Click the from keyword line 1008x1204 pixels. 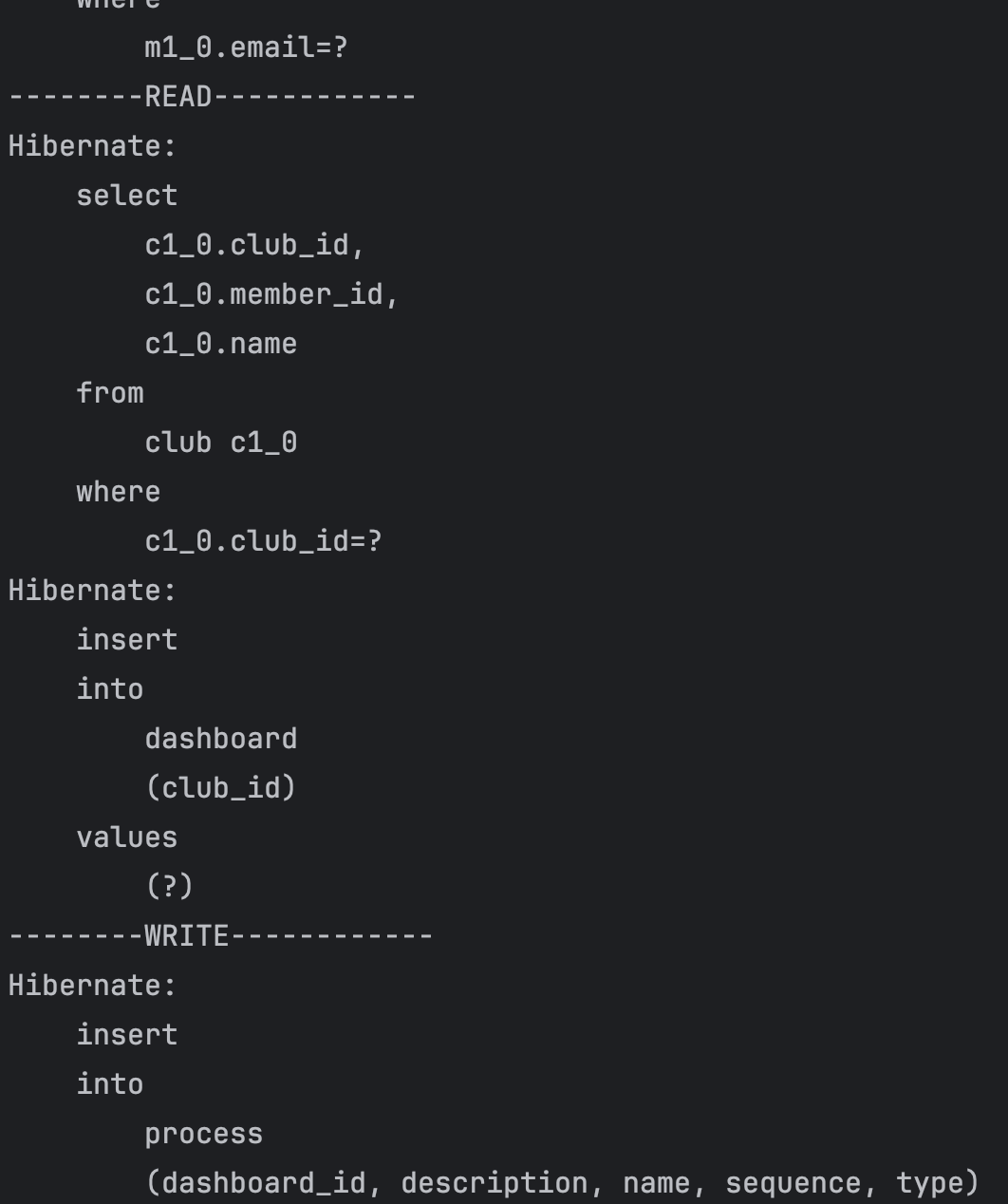click(x=110, y=393)
